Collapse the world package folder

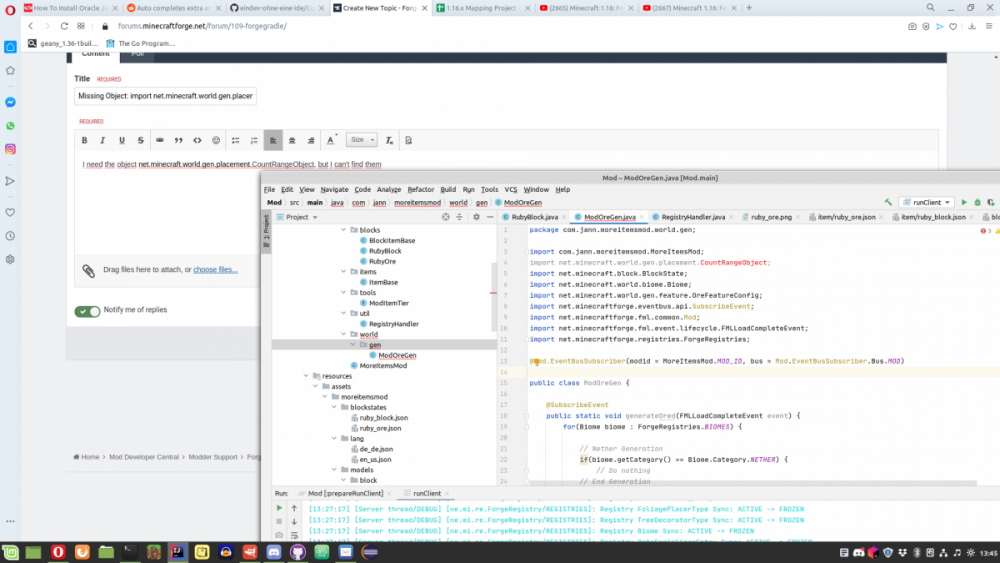pyautogui.click(x=344, y=334)
